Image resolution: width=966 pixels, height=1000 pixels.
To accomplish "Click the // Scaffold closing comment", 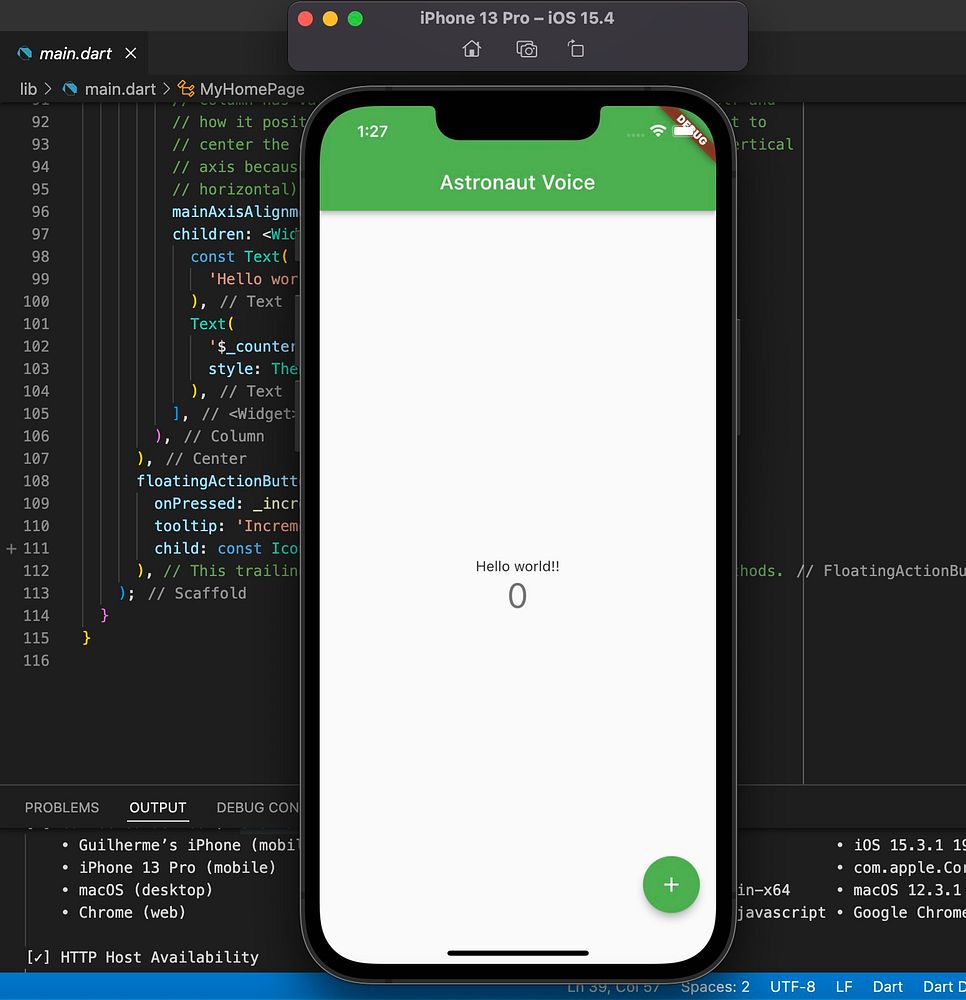I will [197, 593].
